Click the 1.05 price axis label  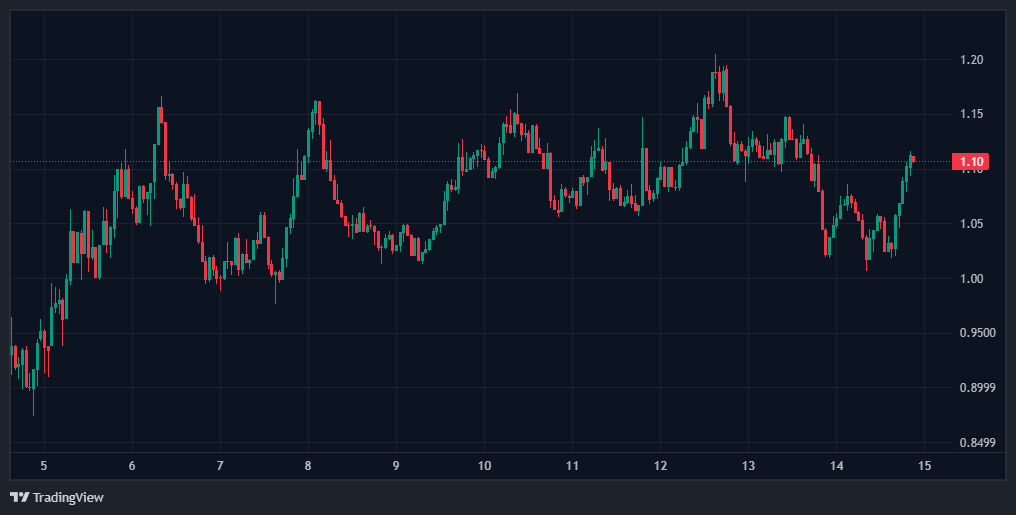tap(971, 224)
